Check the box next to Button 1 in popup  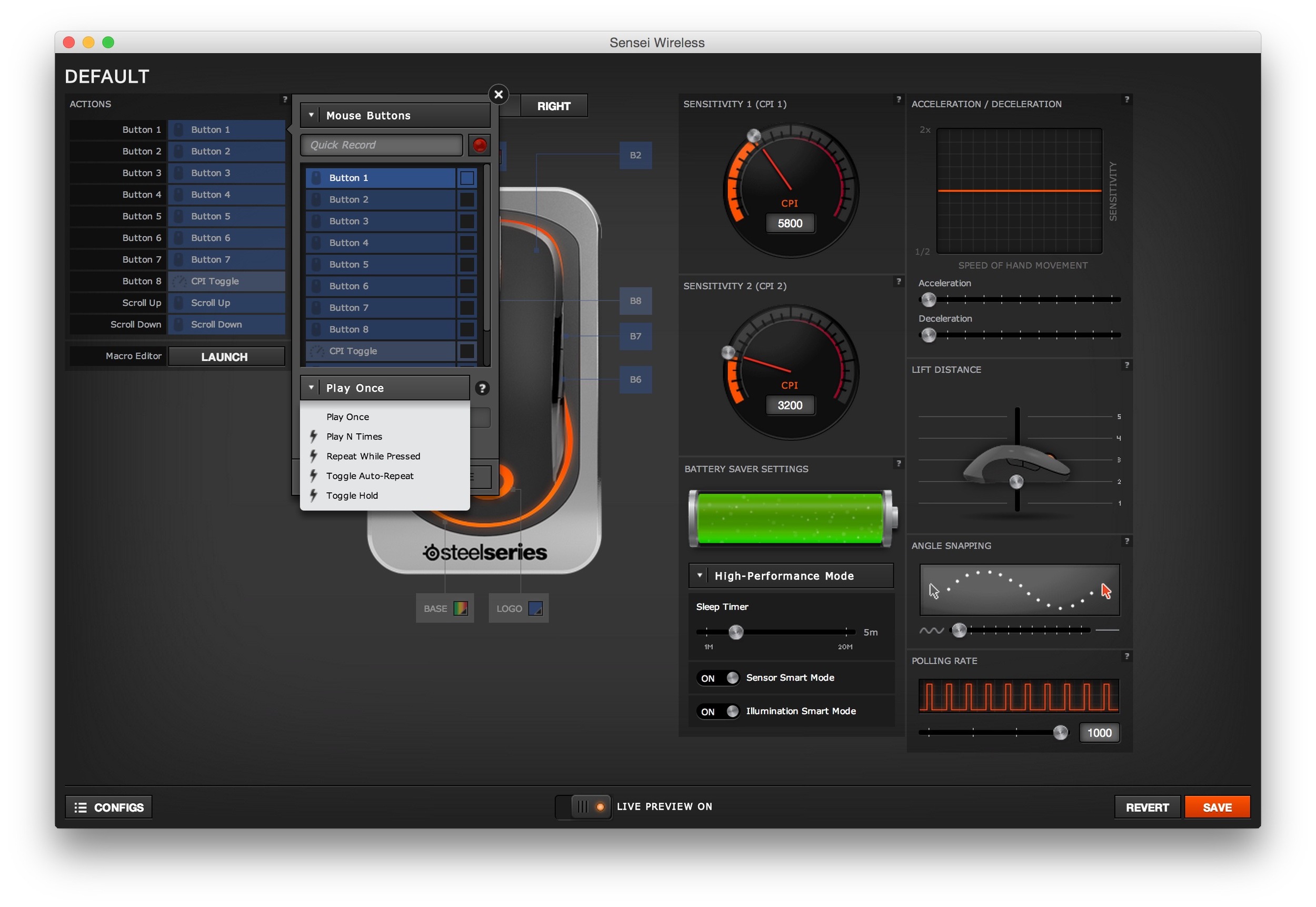(466, 178)
